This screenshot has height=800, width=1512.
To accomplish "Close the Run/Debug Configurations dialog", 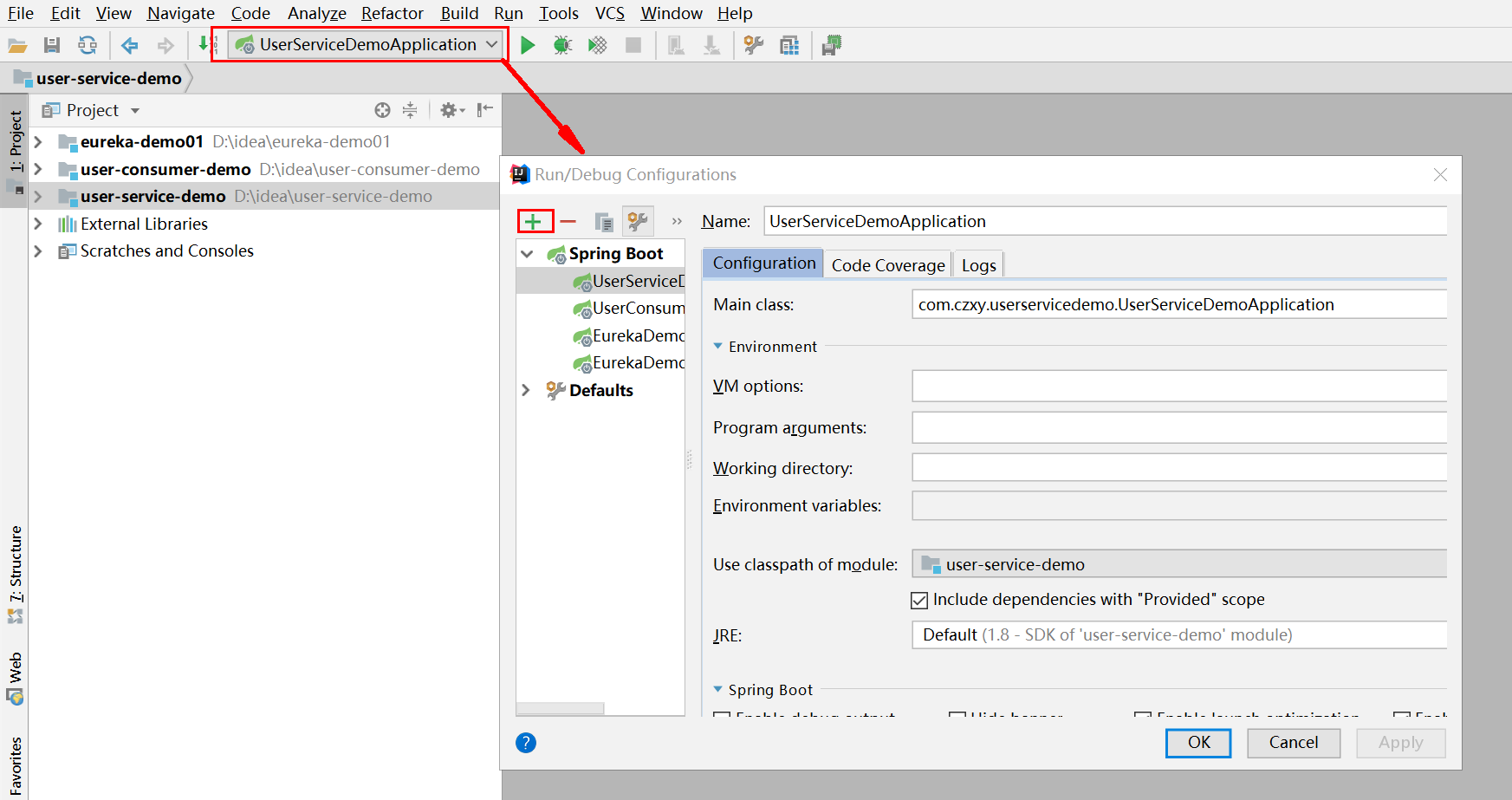I will [x=1440, y=174].
